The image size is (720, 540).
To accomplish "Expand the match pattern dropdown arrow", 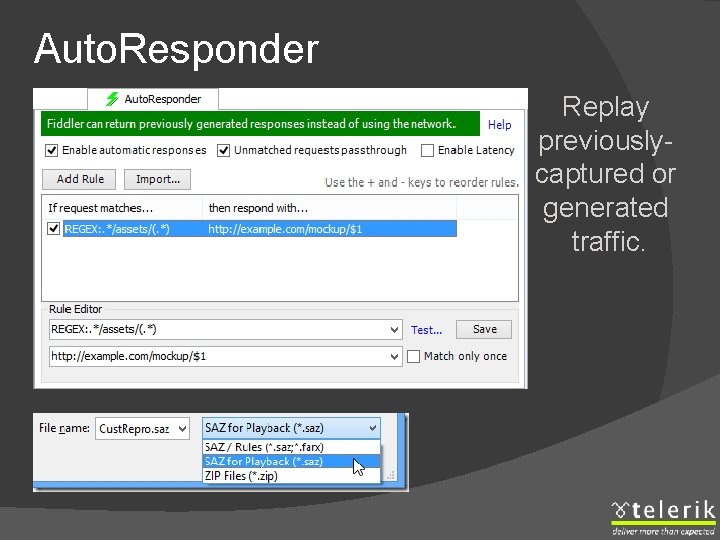I will click(x=394, y=330).
